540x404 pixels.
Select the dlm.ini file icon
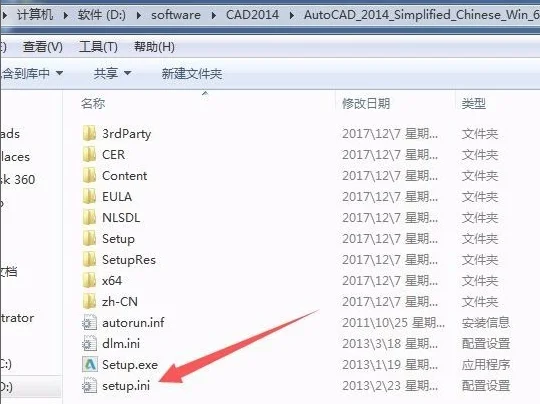(x=90, y=343)
